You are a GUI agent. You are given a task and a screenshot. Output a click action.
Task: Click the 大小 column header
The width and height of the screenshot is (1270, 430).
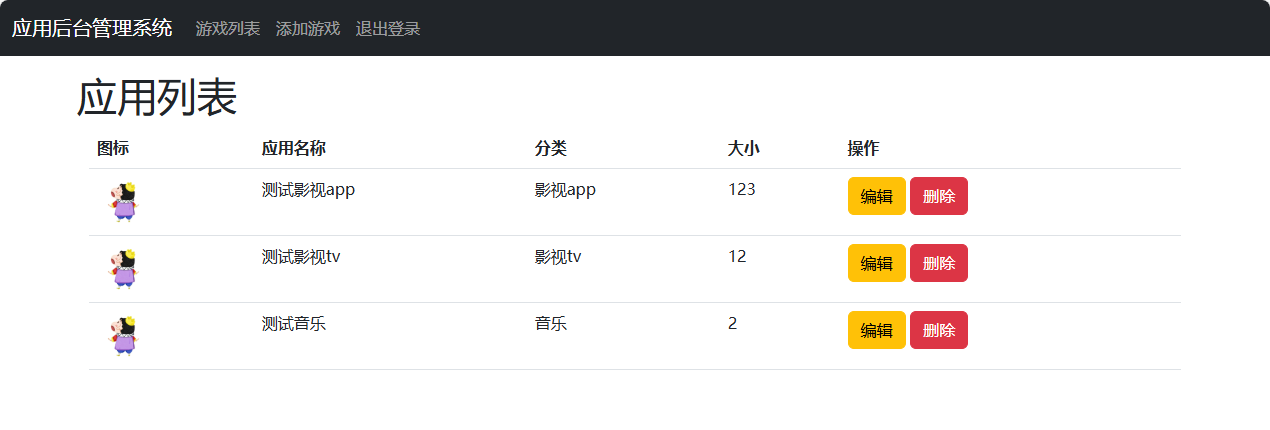tap(743, 149)
